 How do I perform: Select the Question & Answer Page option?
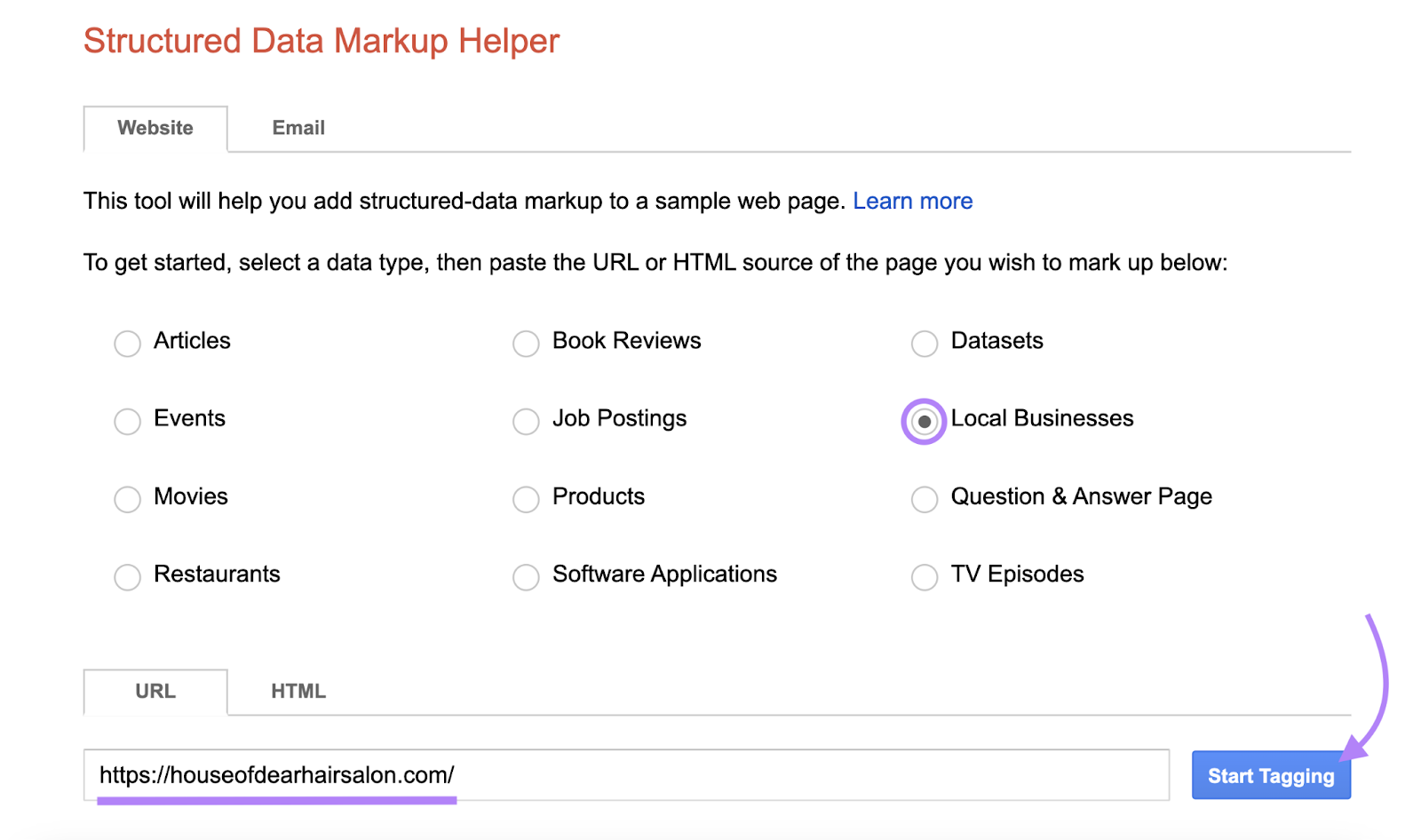[x=925, y=499]
